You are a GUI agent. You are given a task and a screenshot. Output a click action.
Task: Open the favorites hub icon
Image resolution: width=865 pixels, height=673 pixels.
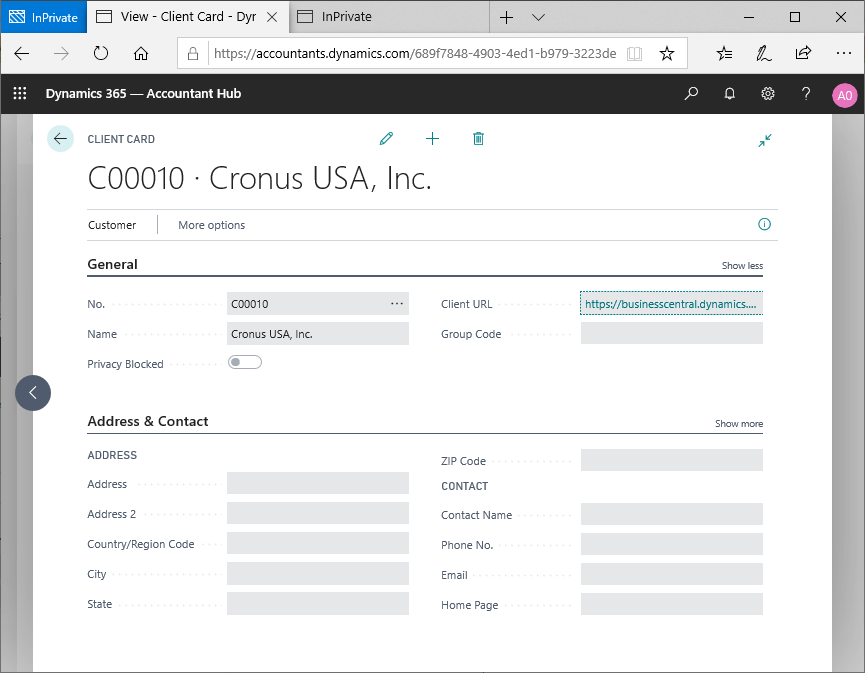coord(724,54)
